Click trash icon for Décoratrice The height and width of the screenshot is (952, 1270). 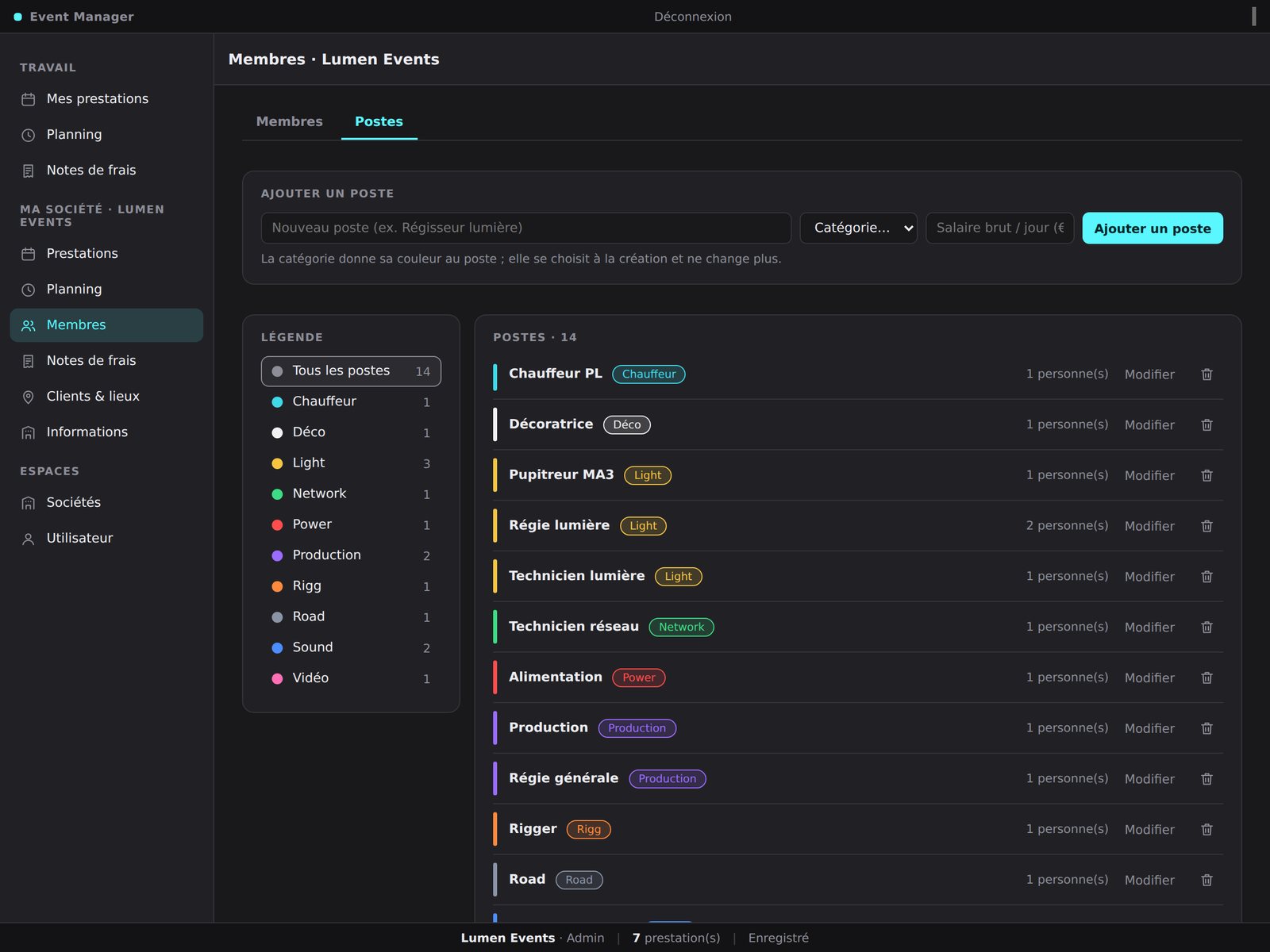tap(1206, 425)
